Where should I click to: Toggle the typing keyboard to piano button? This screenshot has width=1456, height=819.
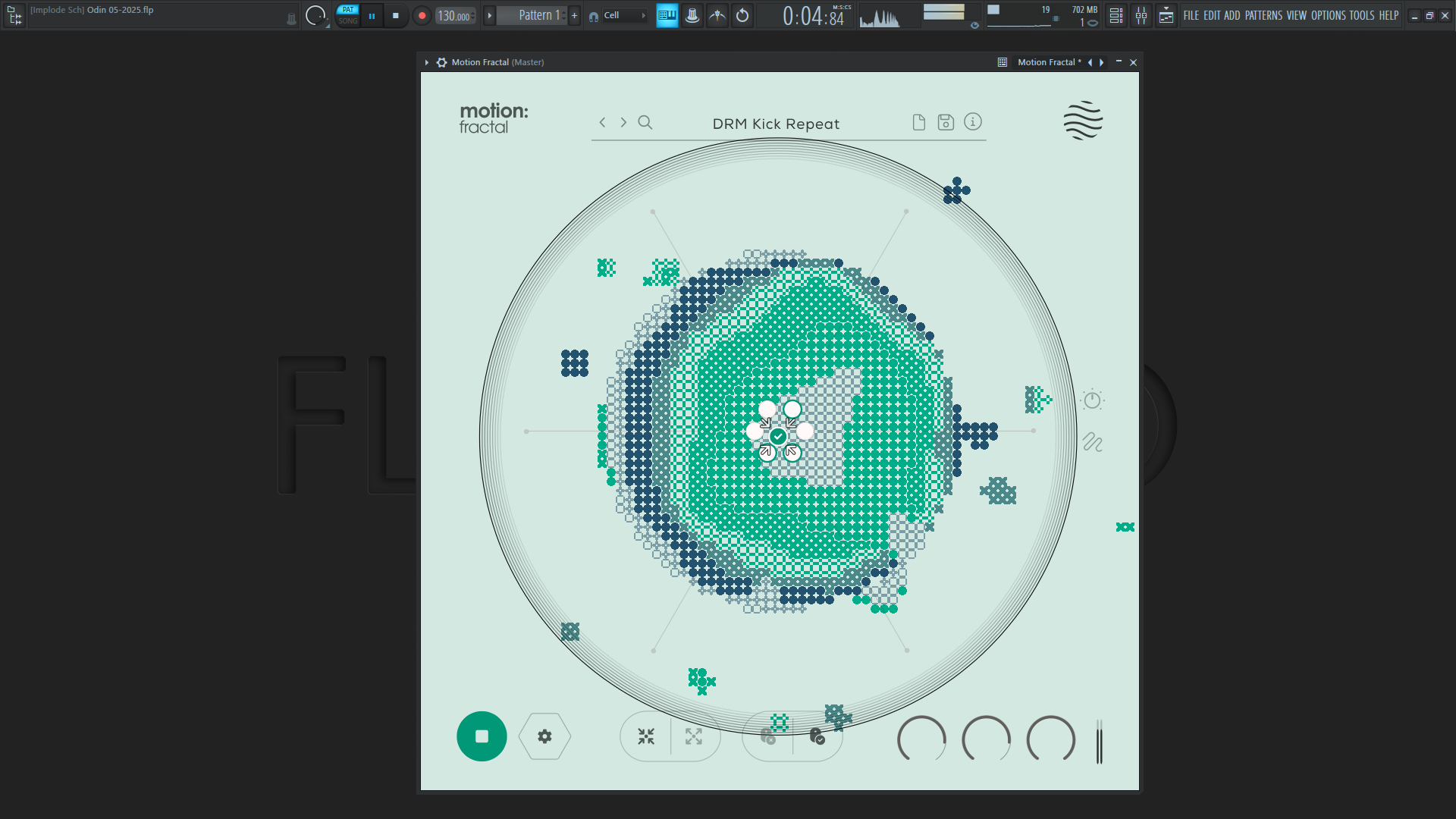pyautogui.click(x=667, y=15)
